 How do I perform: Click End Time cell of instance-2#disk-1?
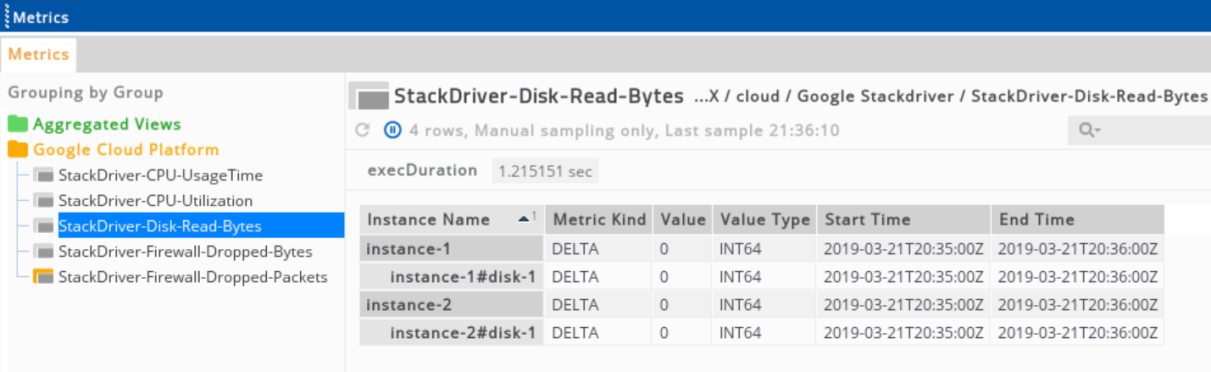pyautogui.click(x=1078, y=333)
